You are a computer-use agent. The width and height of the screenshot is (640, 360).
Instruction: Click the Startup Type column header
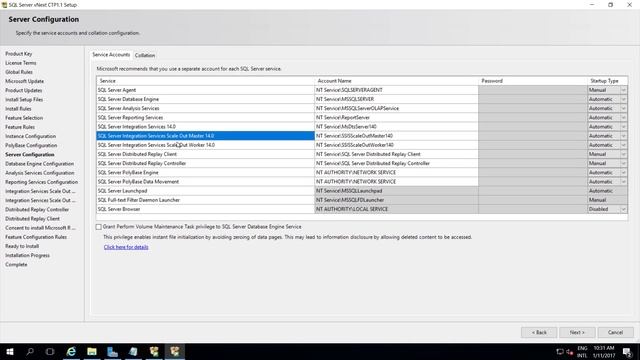pyautogui.click(x=607, y=81)
